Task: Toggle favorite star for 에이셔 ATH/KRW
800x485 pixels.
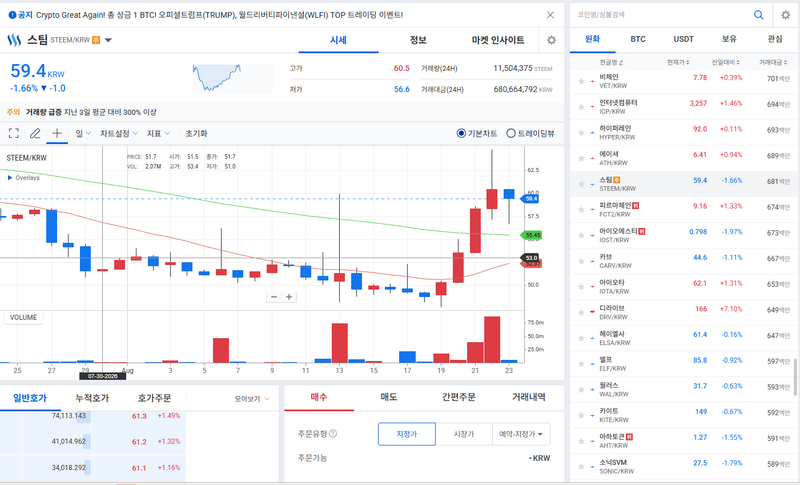Action: 581,158
